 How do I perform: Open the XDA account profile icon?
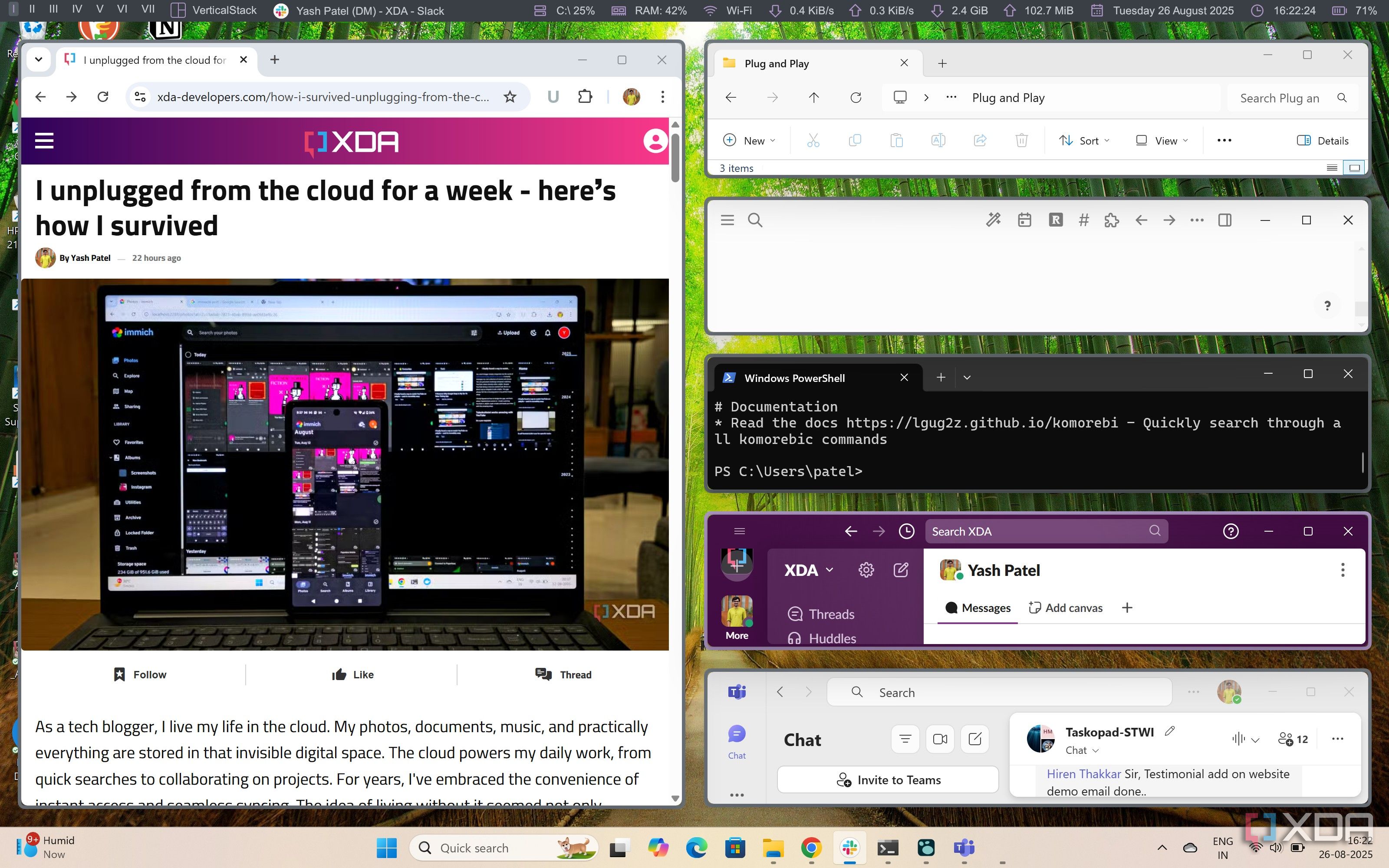pos(655,141)
